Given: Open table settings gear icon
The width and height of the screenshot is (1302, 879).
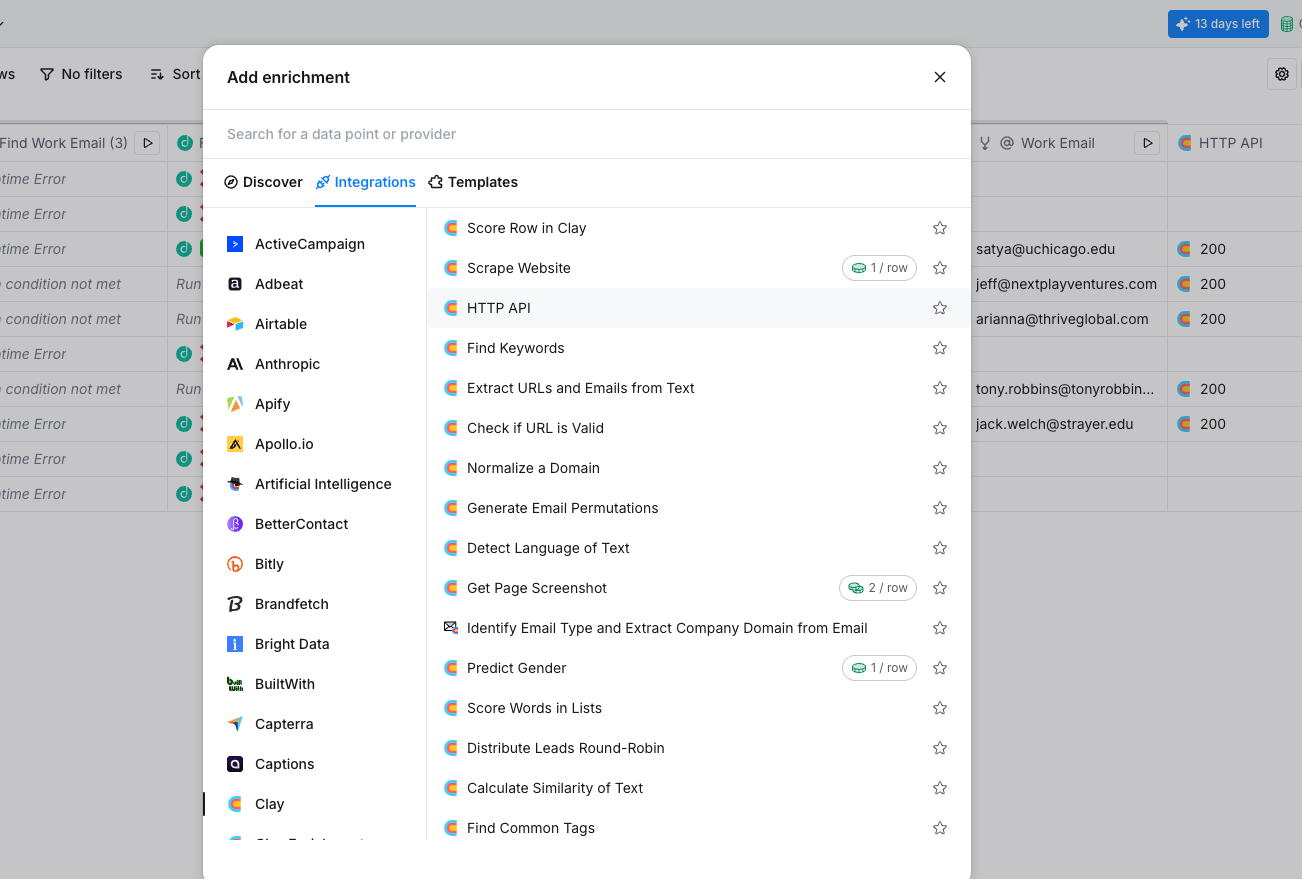Looking at the screenshot, I should click(x=1282, y=74).
